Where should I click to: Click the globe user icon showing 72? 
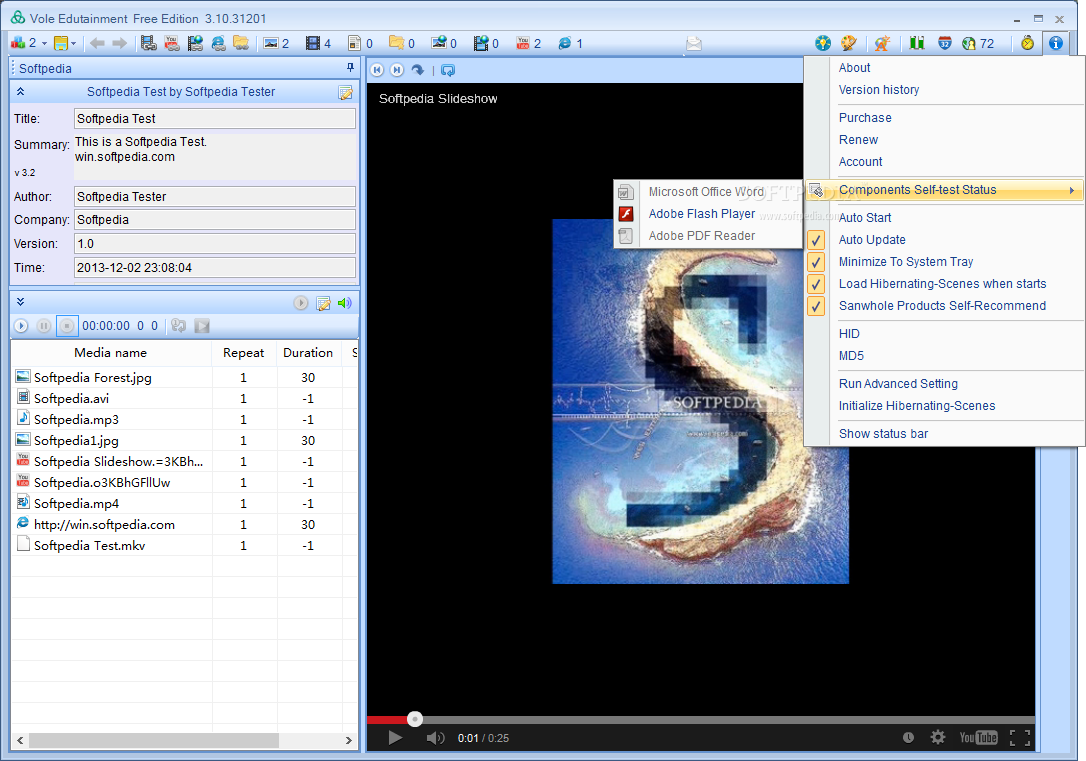coord(969,44)
